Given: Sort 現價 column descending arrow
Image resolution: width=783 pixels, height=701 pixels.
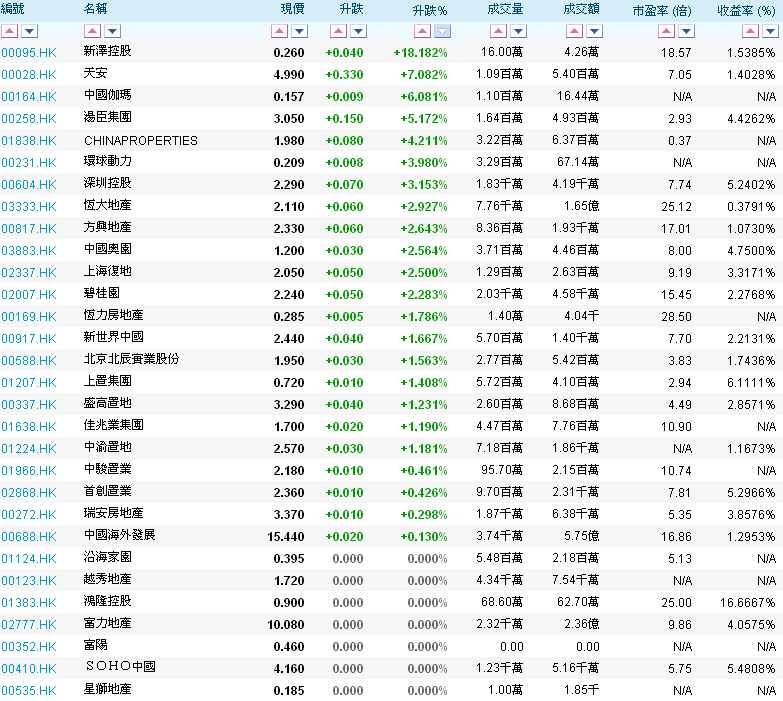Looking at the screenshot, I should click(299, 31).
